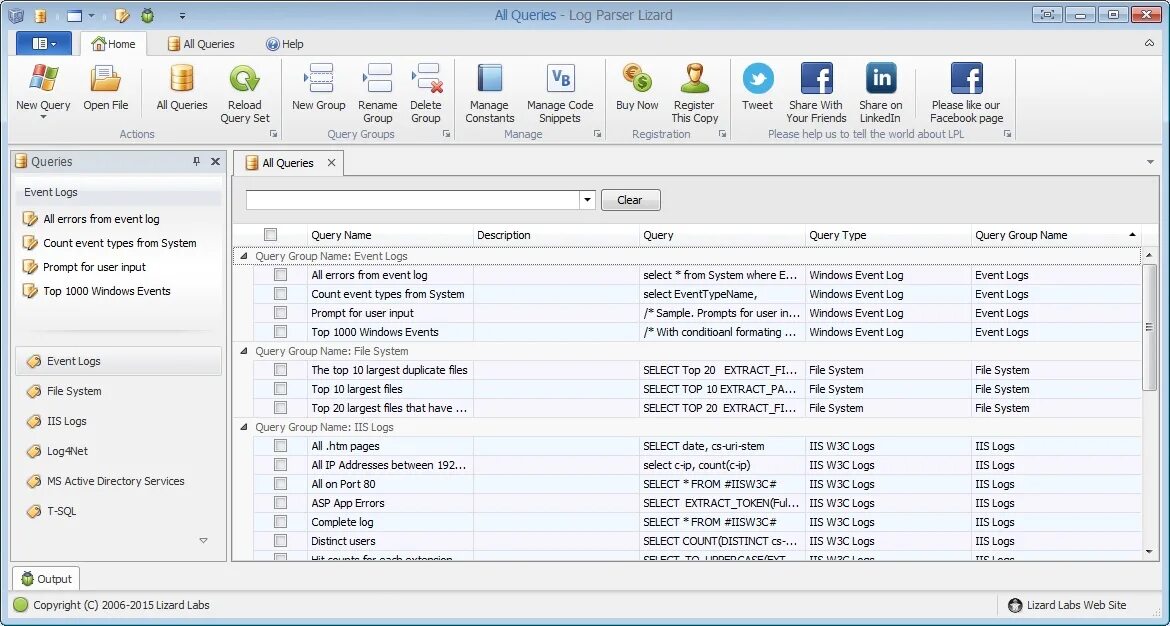Toggle the header select-all checkbox
Screen dimensions: 1170x626
pyautogui.click(x=270, y=234)
